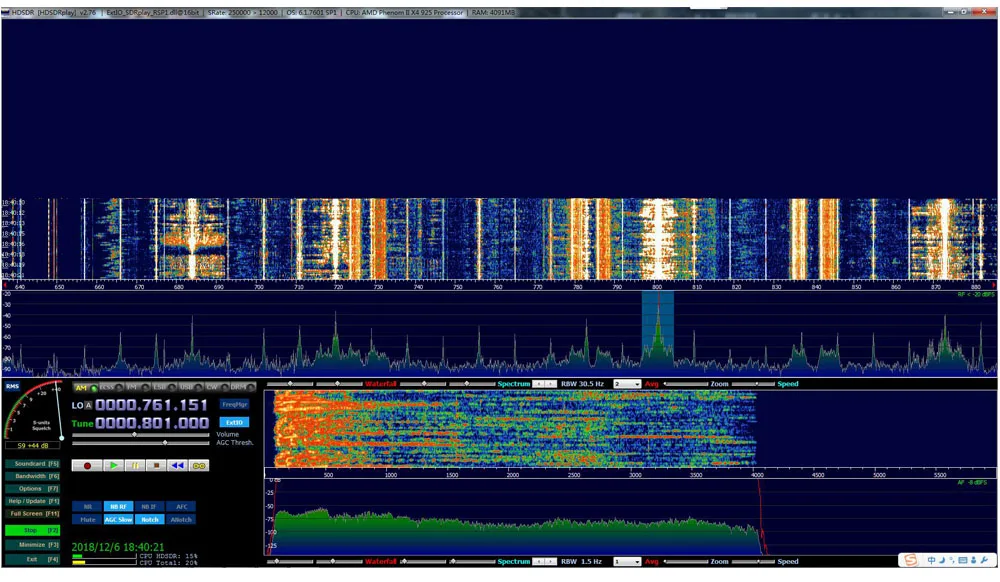Adjust the Volume slider
Image resolution: width=1000 pixels, height=582 pixels.
click(140, 435)
